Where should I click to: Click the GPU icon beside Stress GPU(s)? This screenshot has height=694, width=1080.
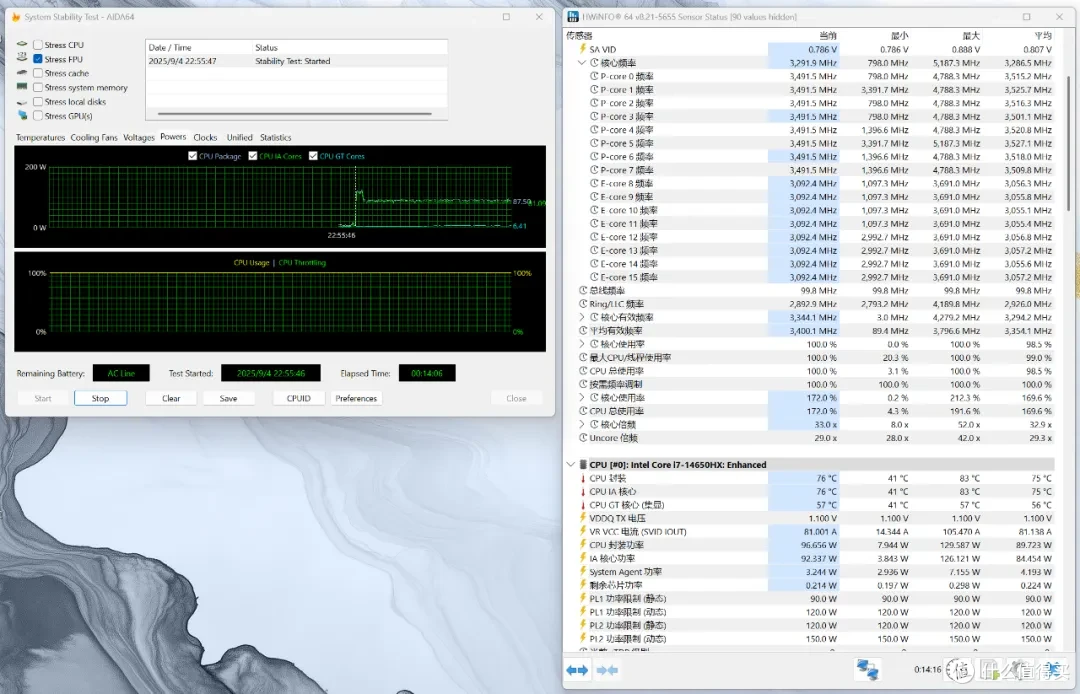coord(23,116)
